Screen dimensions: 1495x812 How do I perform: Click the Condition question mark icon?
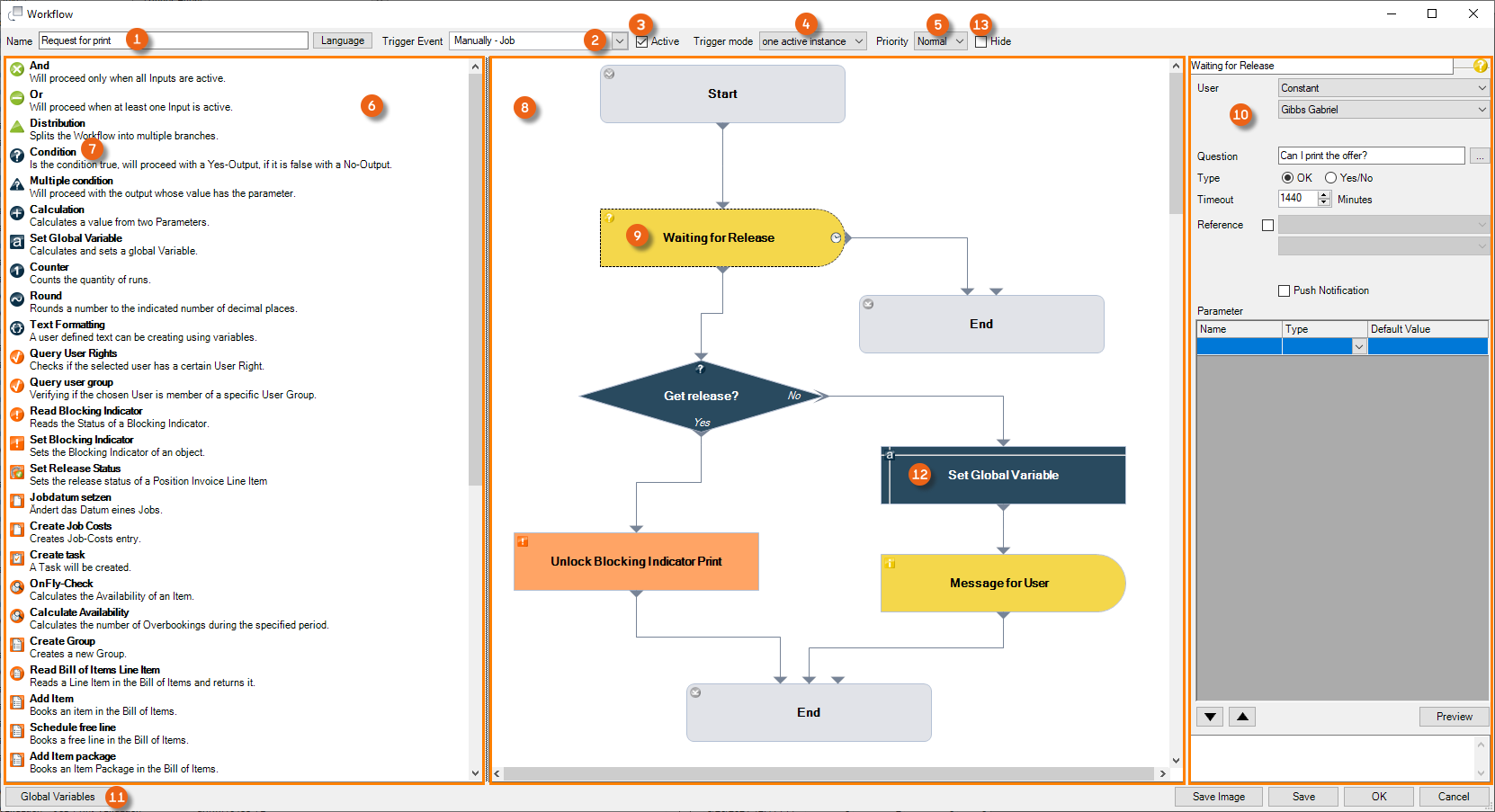pyautogui.click(x=16, y=156)
